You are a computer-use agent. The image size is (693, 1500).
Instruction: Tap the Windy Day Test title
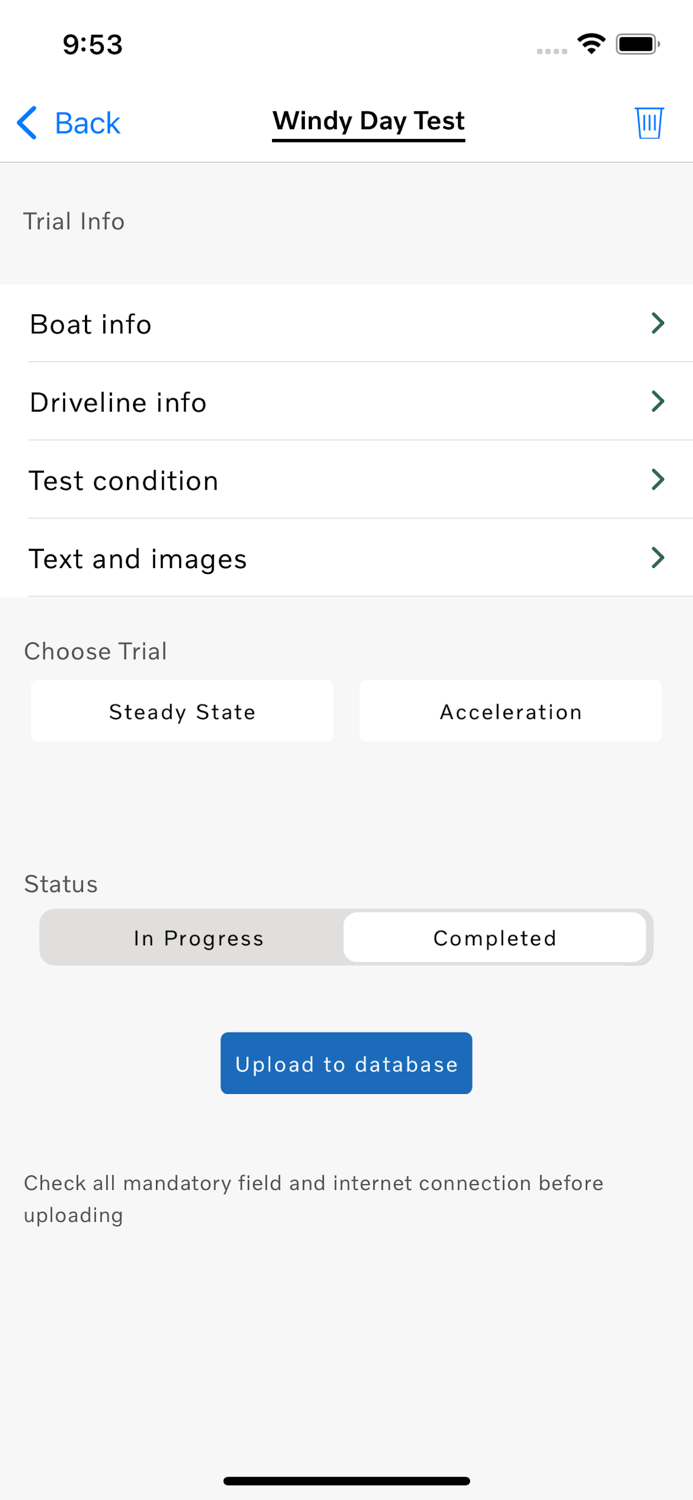click(368, 121)
